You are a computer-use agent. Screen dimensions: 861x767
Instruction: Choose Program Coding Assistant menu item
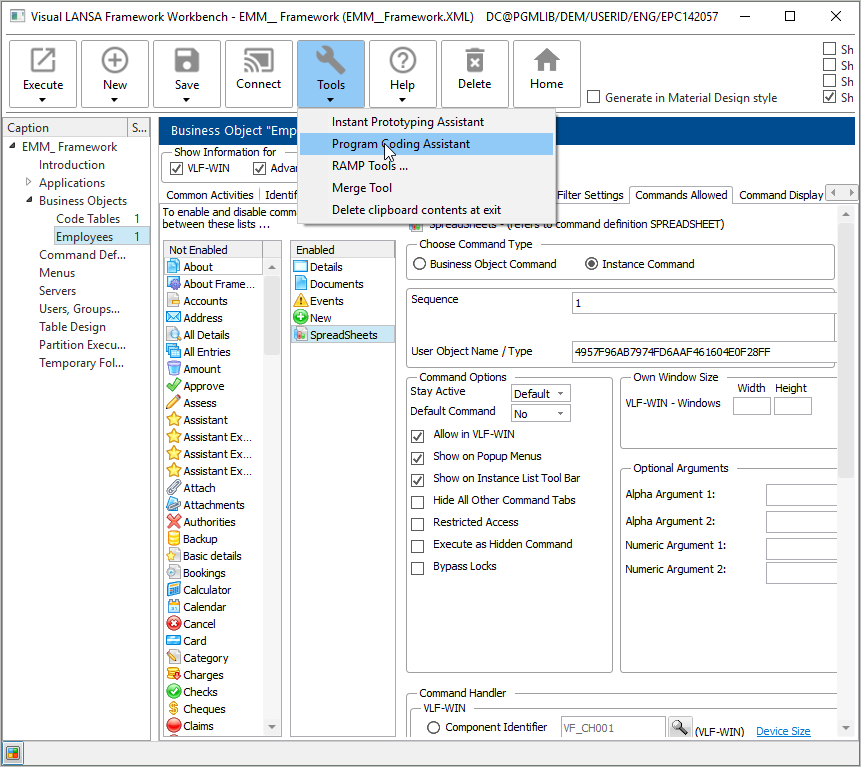400,144
